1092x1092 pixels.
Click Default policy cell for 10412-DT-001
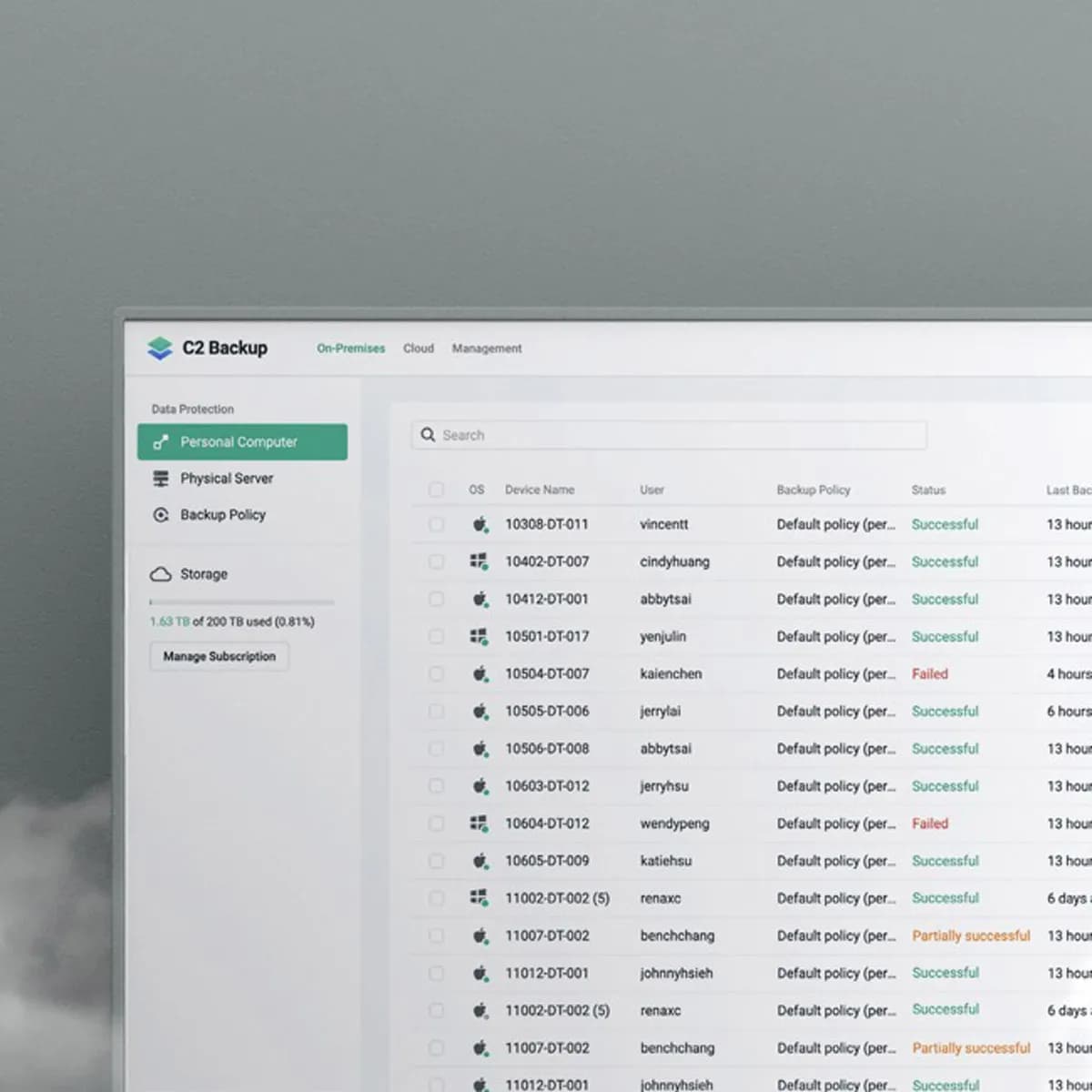tap(835, 599)
